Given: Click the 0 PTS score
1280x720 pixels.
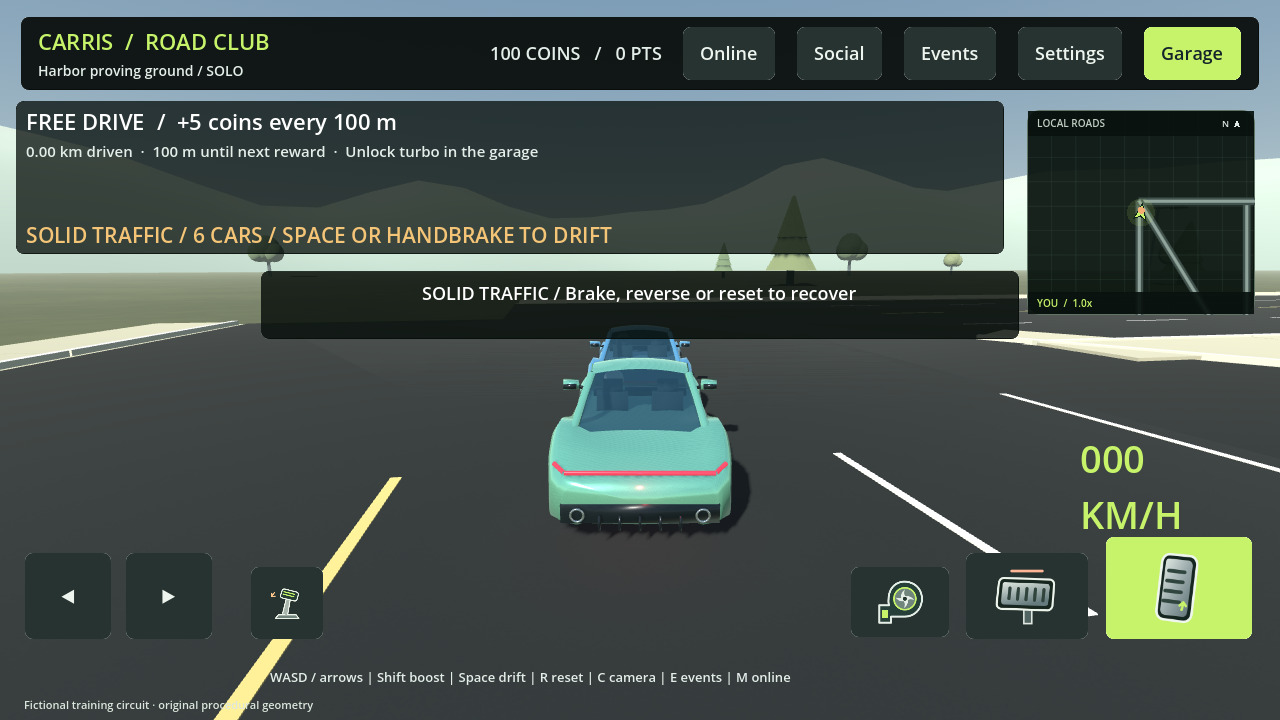Looking at the screenshot, I should [639, 54].
